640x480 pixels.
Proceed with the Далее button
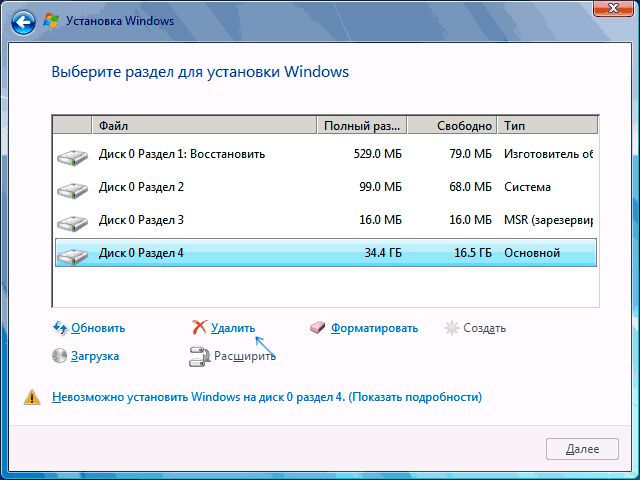click(582, 449)
